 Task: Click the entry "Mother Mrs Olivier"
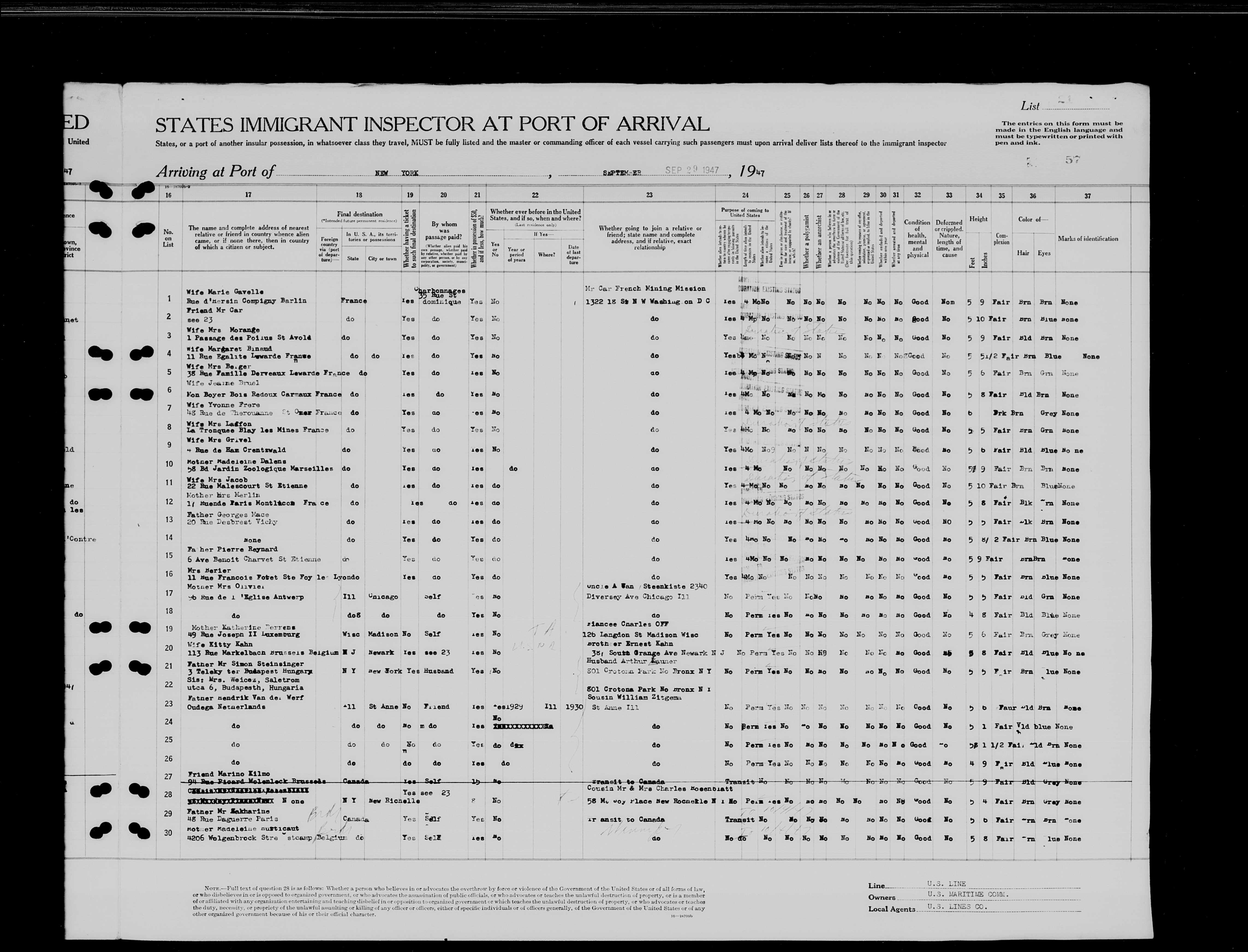pyautogui.click(x=225, y=587)
